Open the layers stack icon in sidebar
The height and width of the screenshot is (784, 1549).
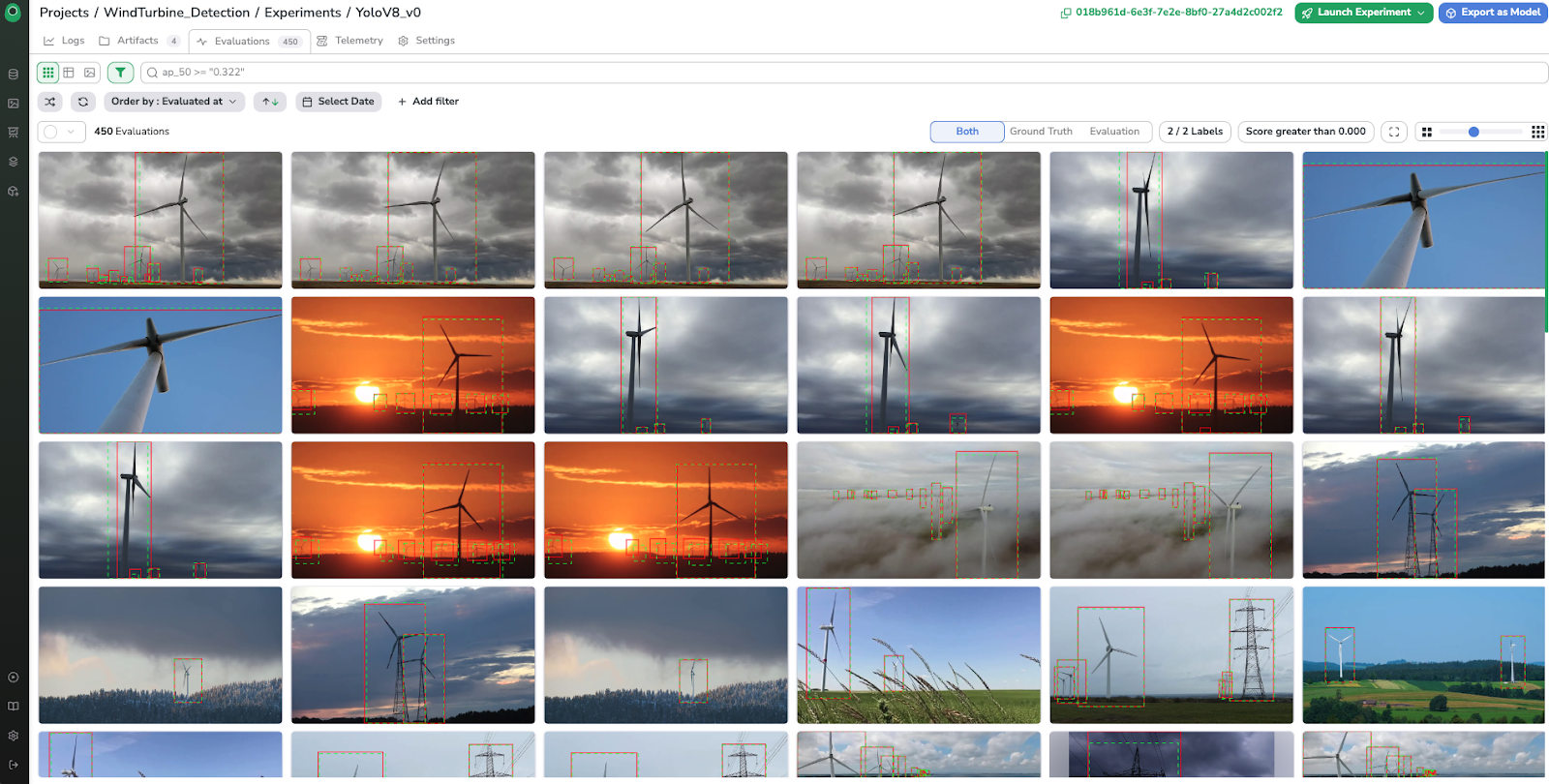14,162
